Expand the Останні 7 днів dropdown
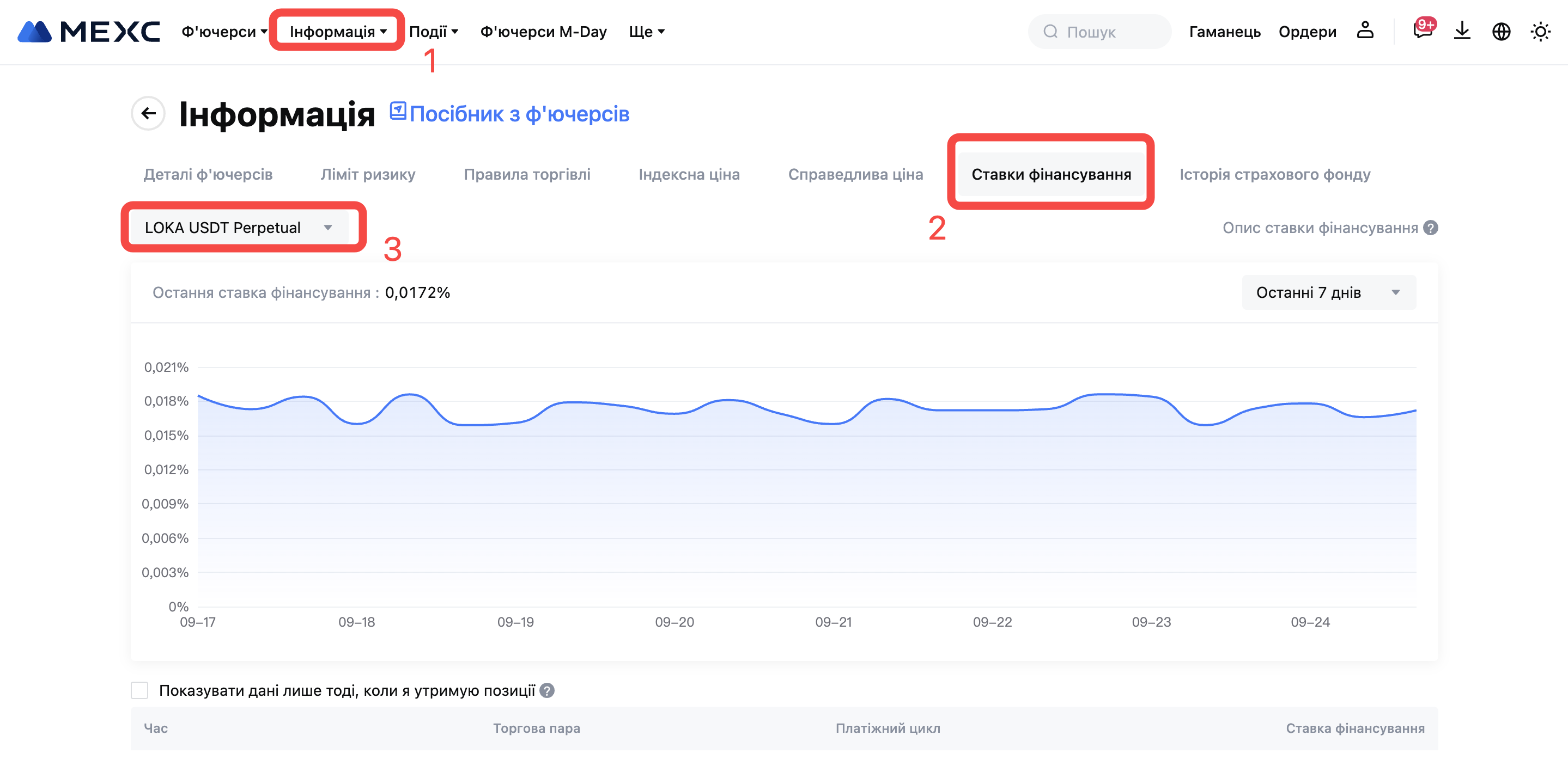Screen dimensions: 1568x759 click(x=1328, y=292)
